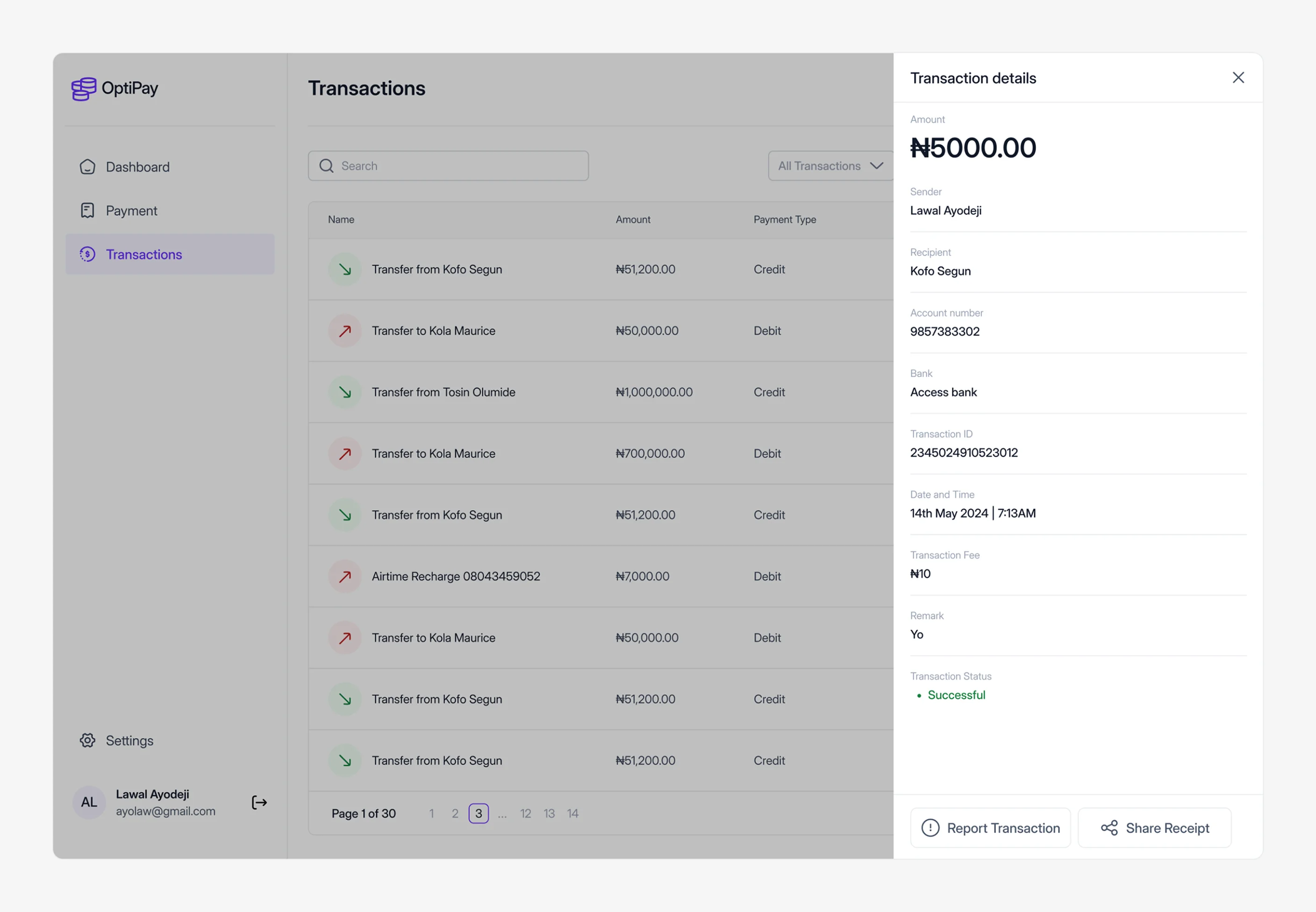Select sender name Lawal Ayodeji in details
Viewport: 1316px width, 912px height.
(x=946, y=210)
